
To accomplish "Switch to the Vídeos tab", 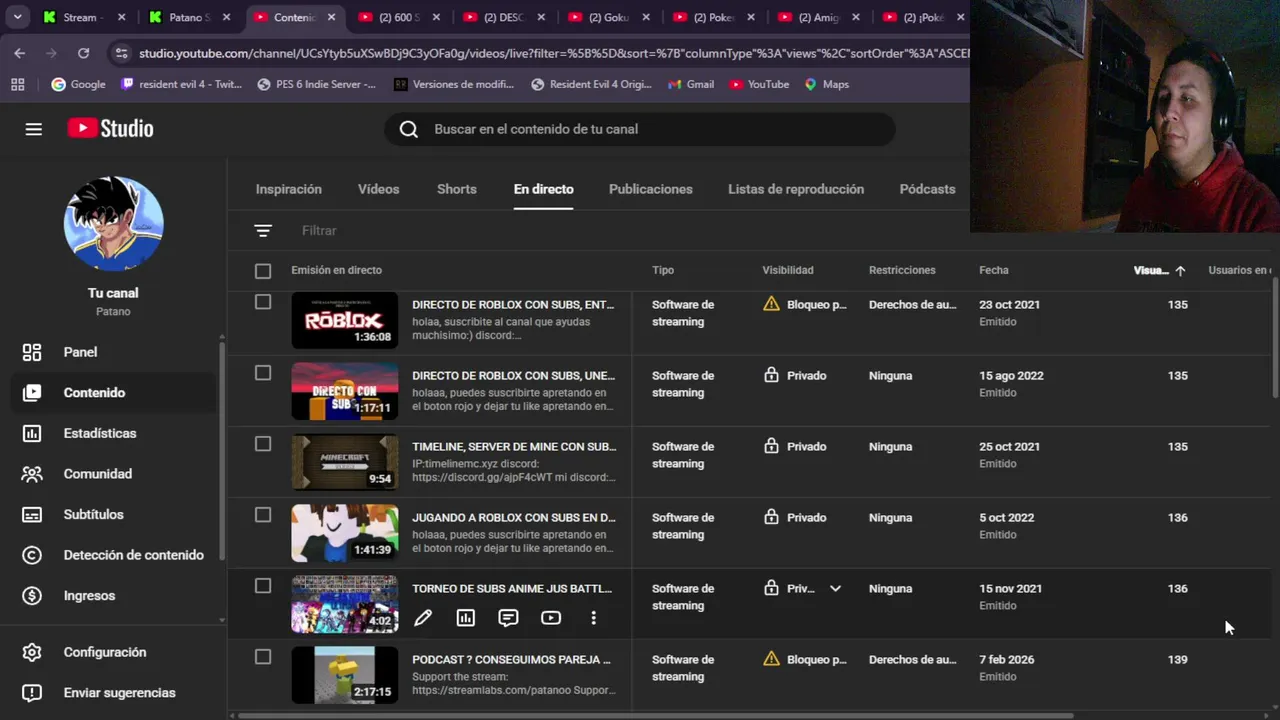I will point(379,189).
